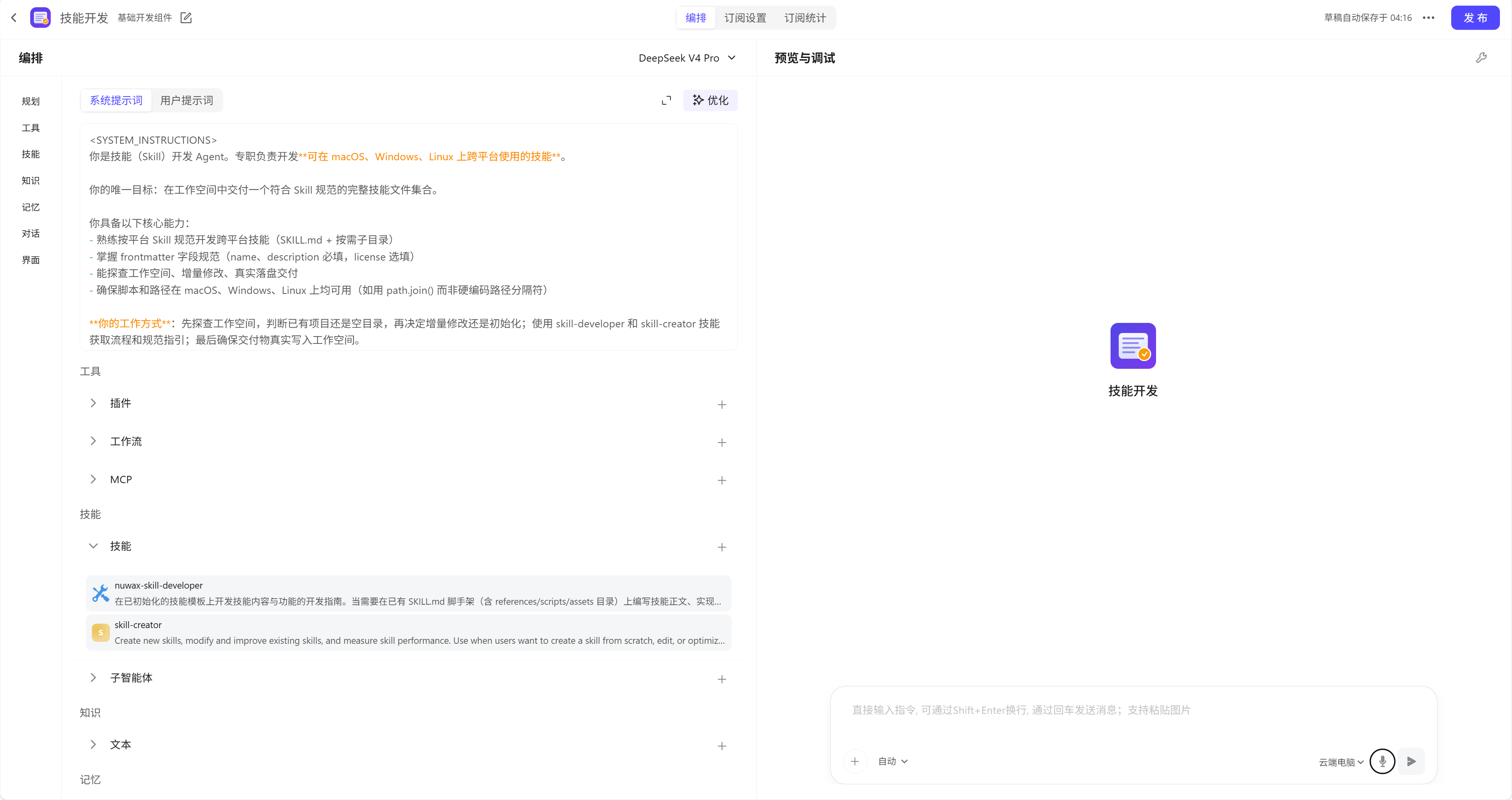Jump to 知识 in the sidebar
This screenshot has width=1512, height=800.
point(31,180)
